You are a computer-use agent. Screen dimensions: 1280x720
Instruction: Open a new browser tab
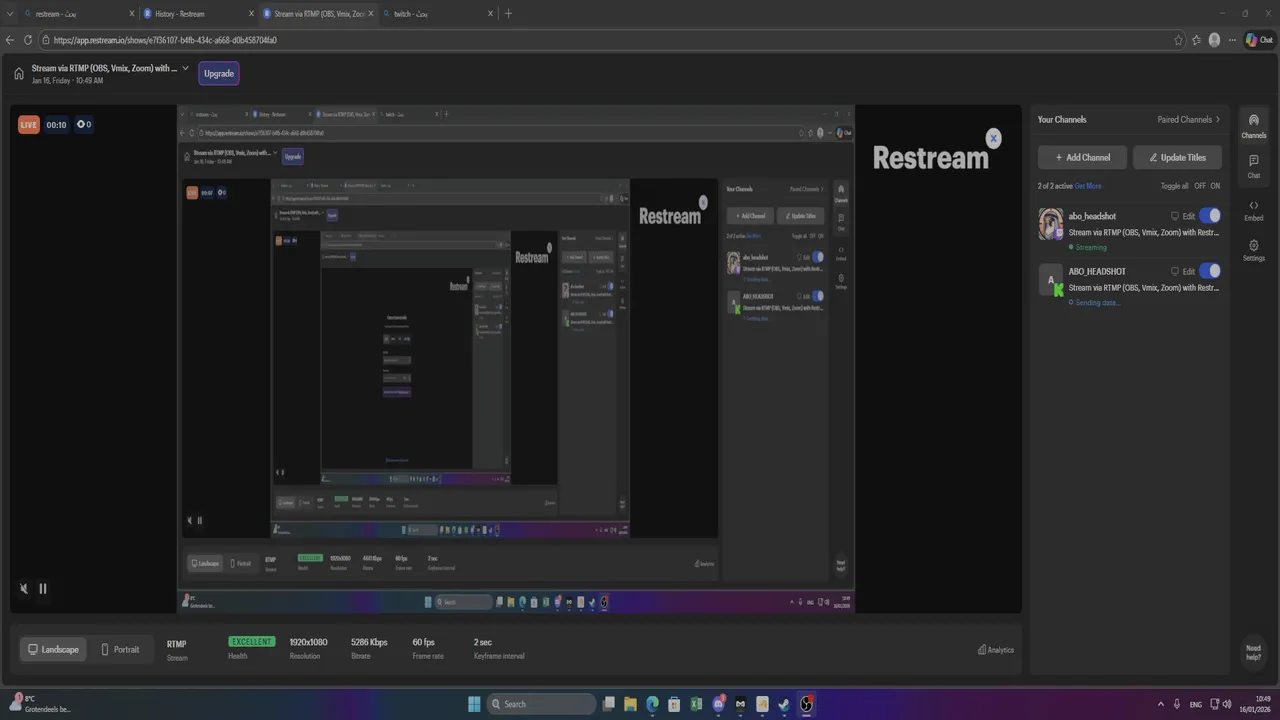[x=508, y=14]
